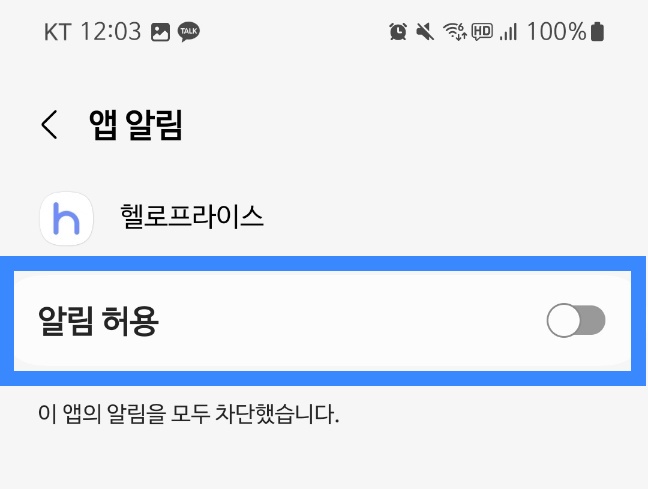Tap the Wi-Fi status icon
The height and width of the screenshot is (489, 648).
tap(455, 32)
